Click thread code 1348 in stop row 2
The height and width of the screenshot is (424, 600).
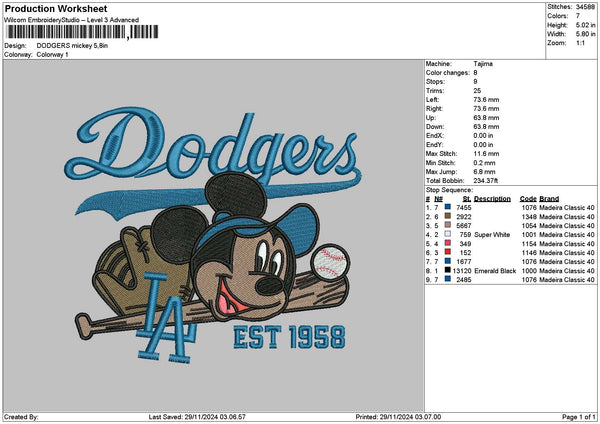tap(529, 217)
